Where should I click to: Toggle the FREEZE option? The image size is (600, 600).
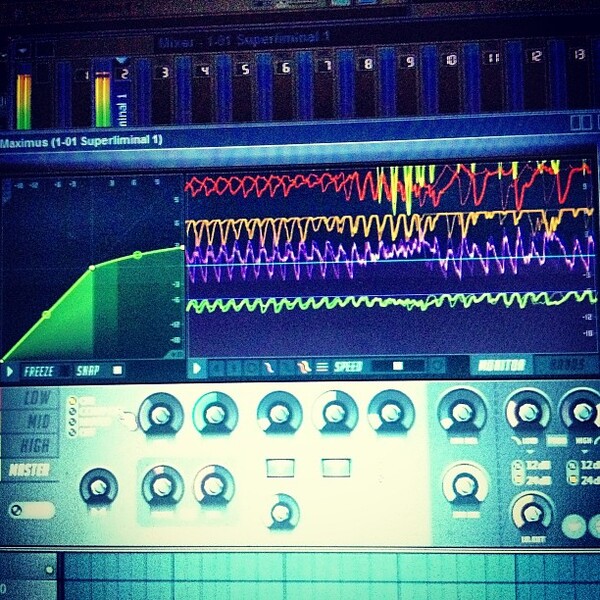(x=38, y=371)
